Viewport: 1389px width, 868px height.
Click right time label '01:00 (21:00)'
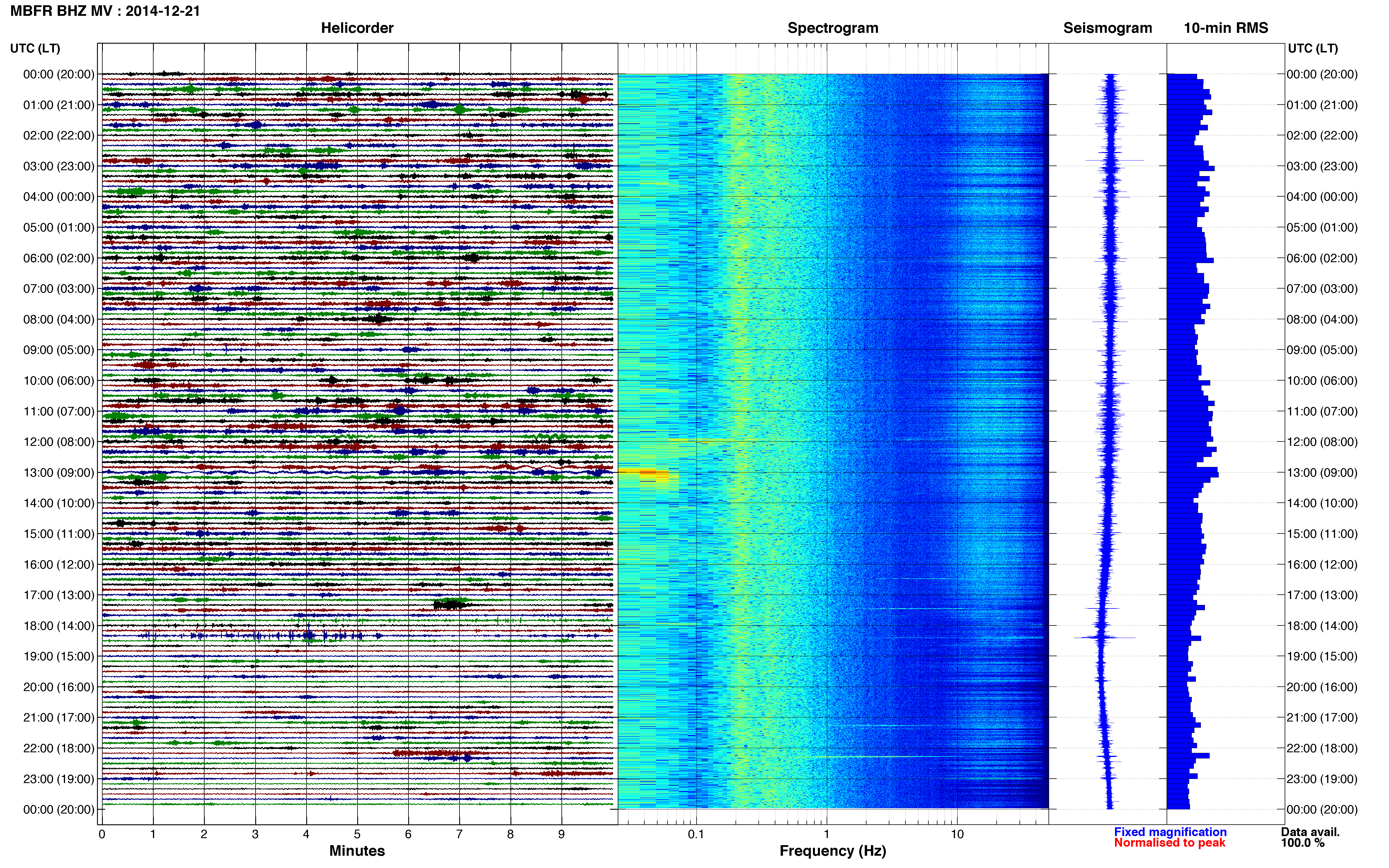click(1322, 105)
